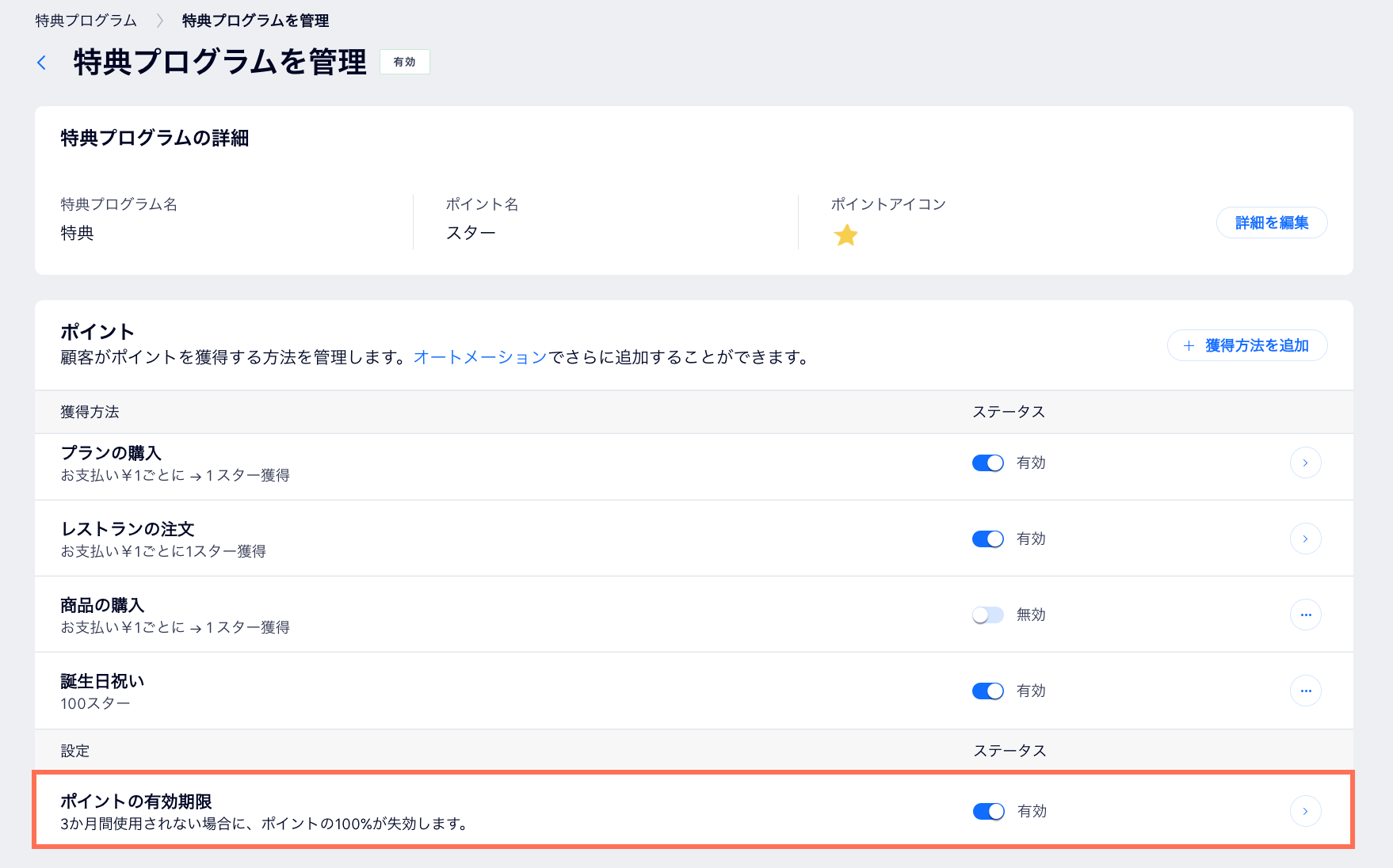Open the overflow menu for 商品の購入

(1306, 614)
